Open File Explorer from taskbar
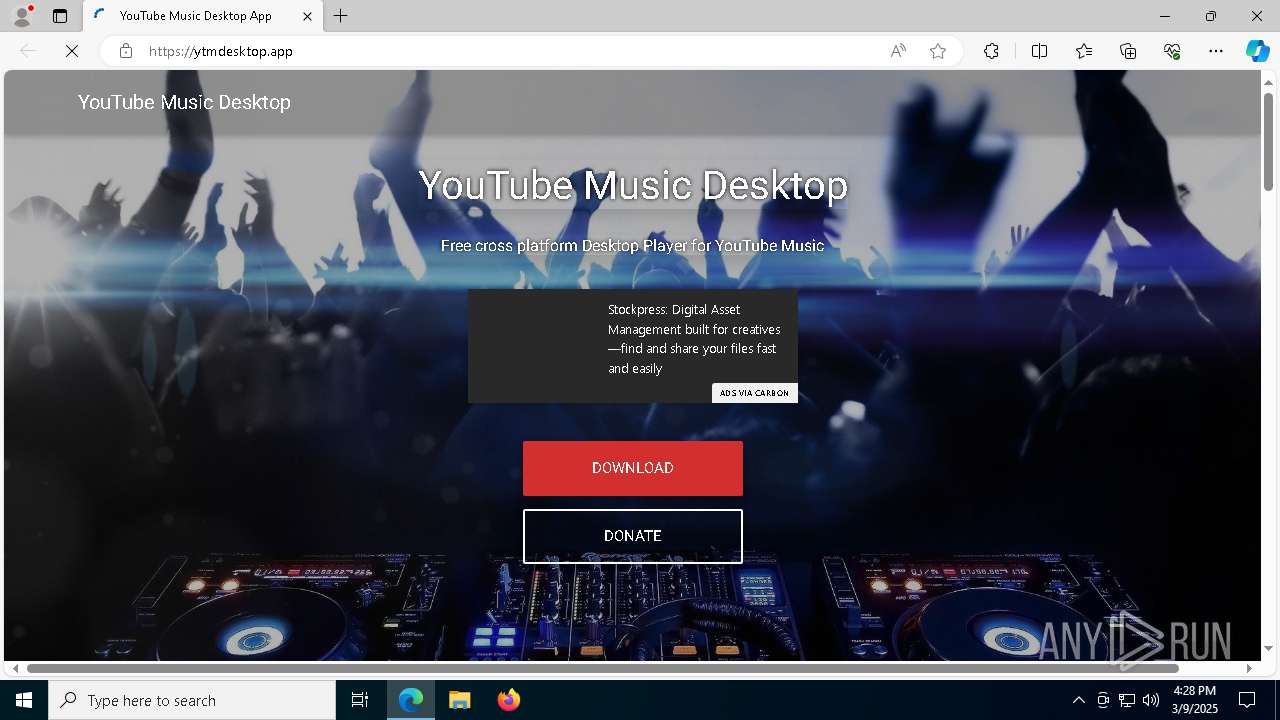This screenshot has height=720, width=1280. click(459, 700)
